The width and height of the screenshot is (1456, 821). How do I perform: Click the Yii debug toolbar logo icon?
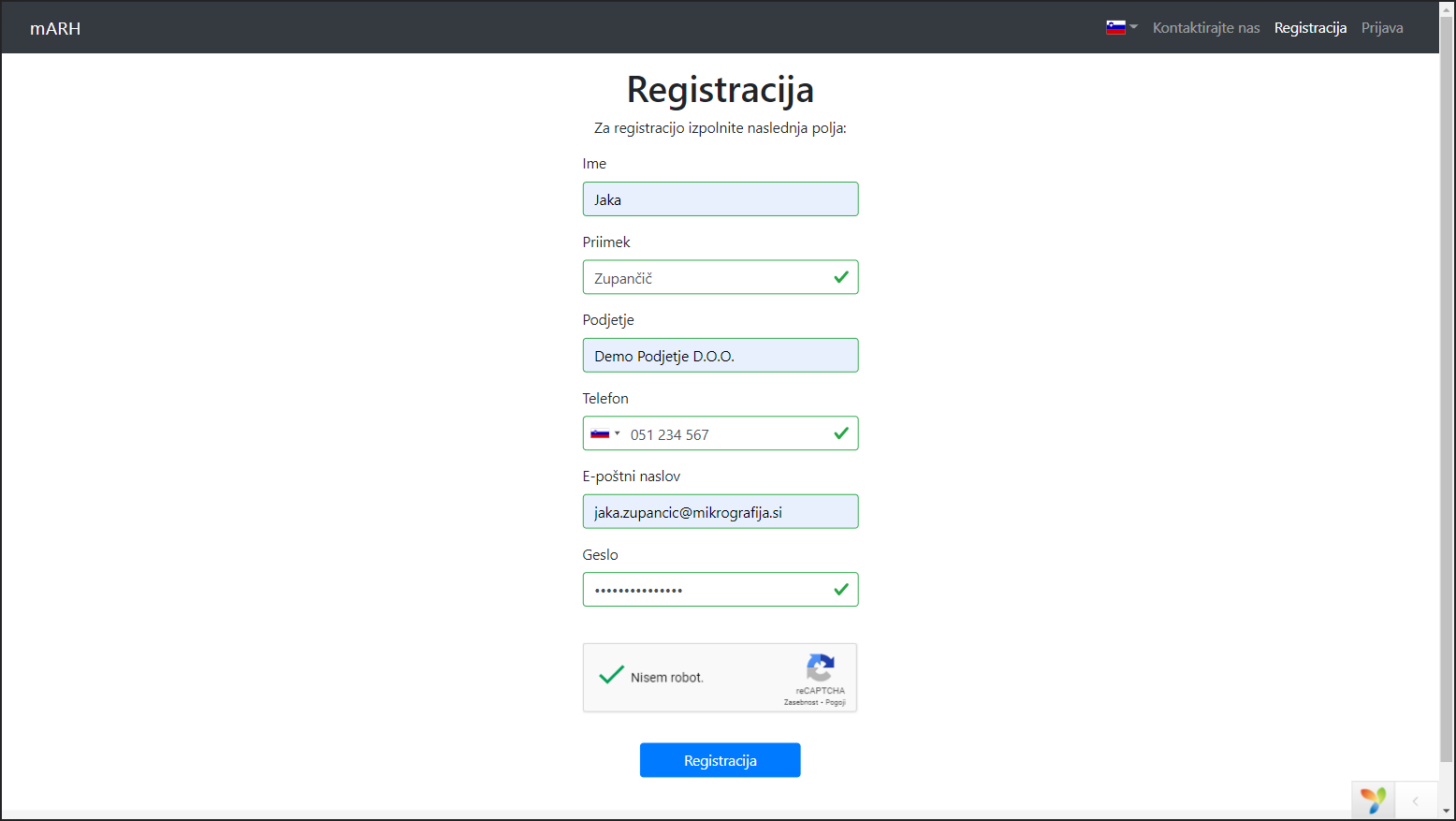pos(1373,800)
